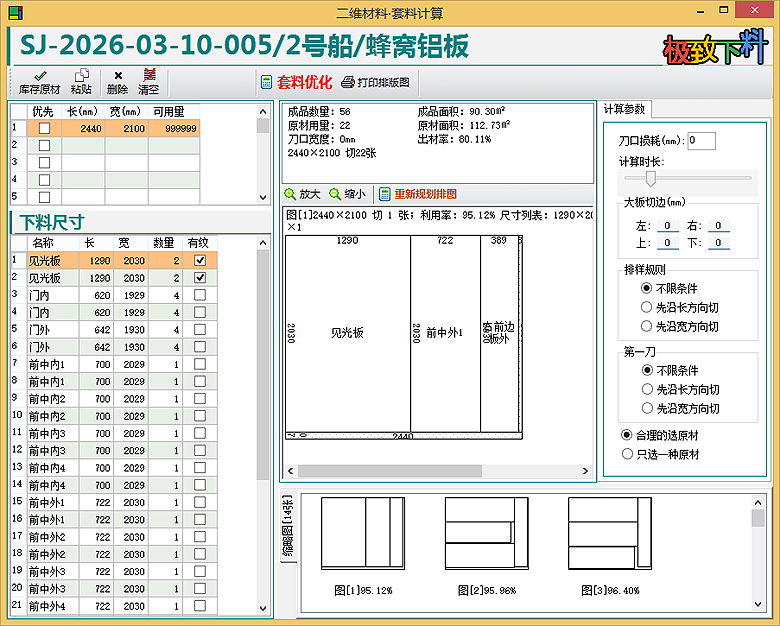Click the 上 edge trim field
This screenshot has width=780, height=626.
[668, 243]
